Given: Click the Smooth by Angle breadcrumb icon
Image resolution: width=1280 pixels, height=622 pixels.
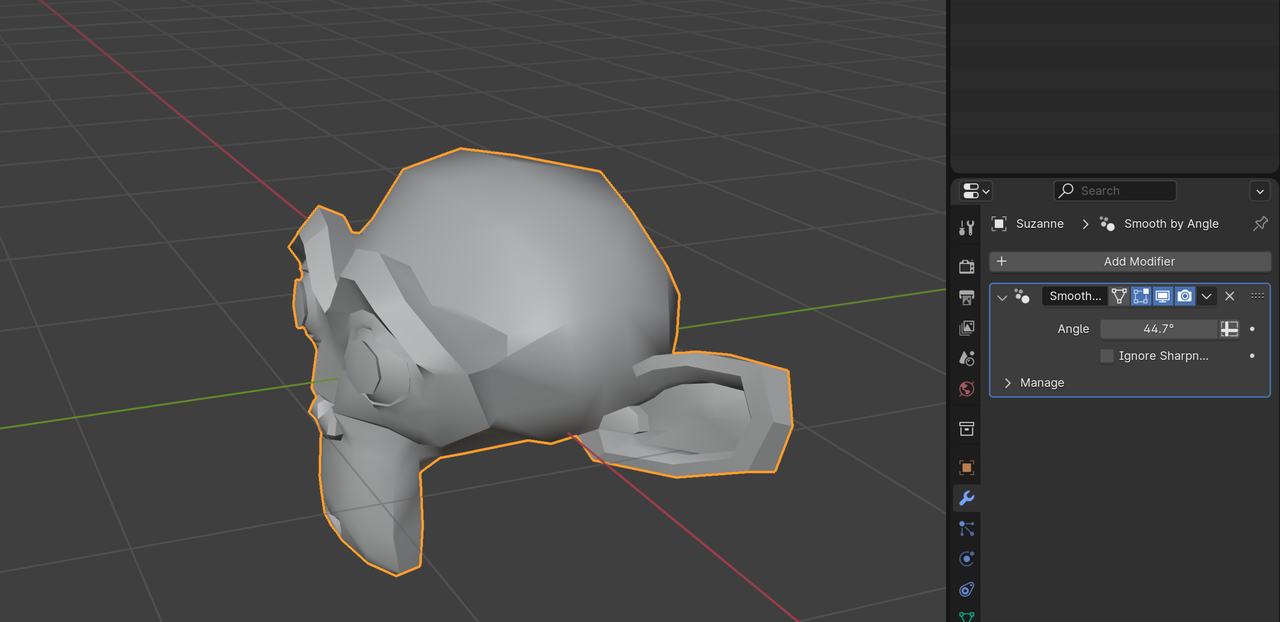Looking at the screenshot, I should (1107, 224).
